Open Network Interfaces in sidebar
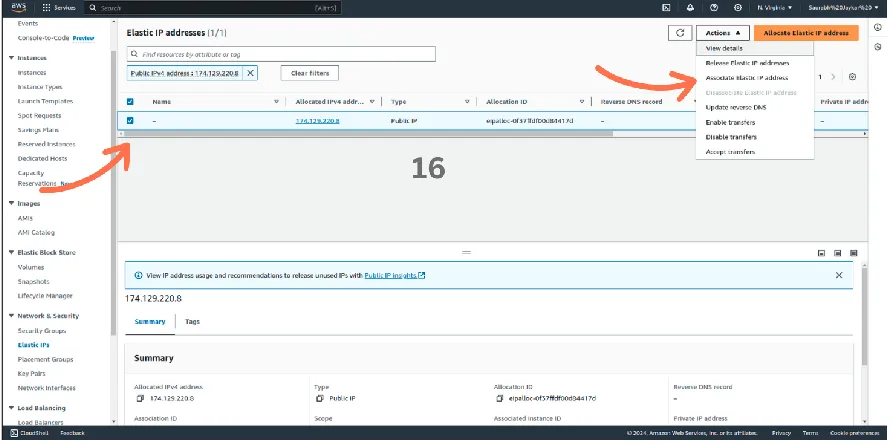Screen dimensions: 892x445 [x=47, y=388]
